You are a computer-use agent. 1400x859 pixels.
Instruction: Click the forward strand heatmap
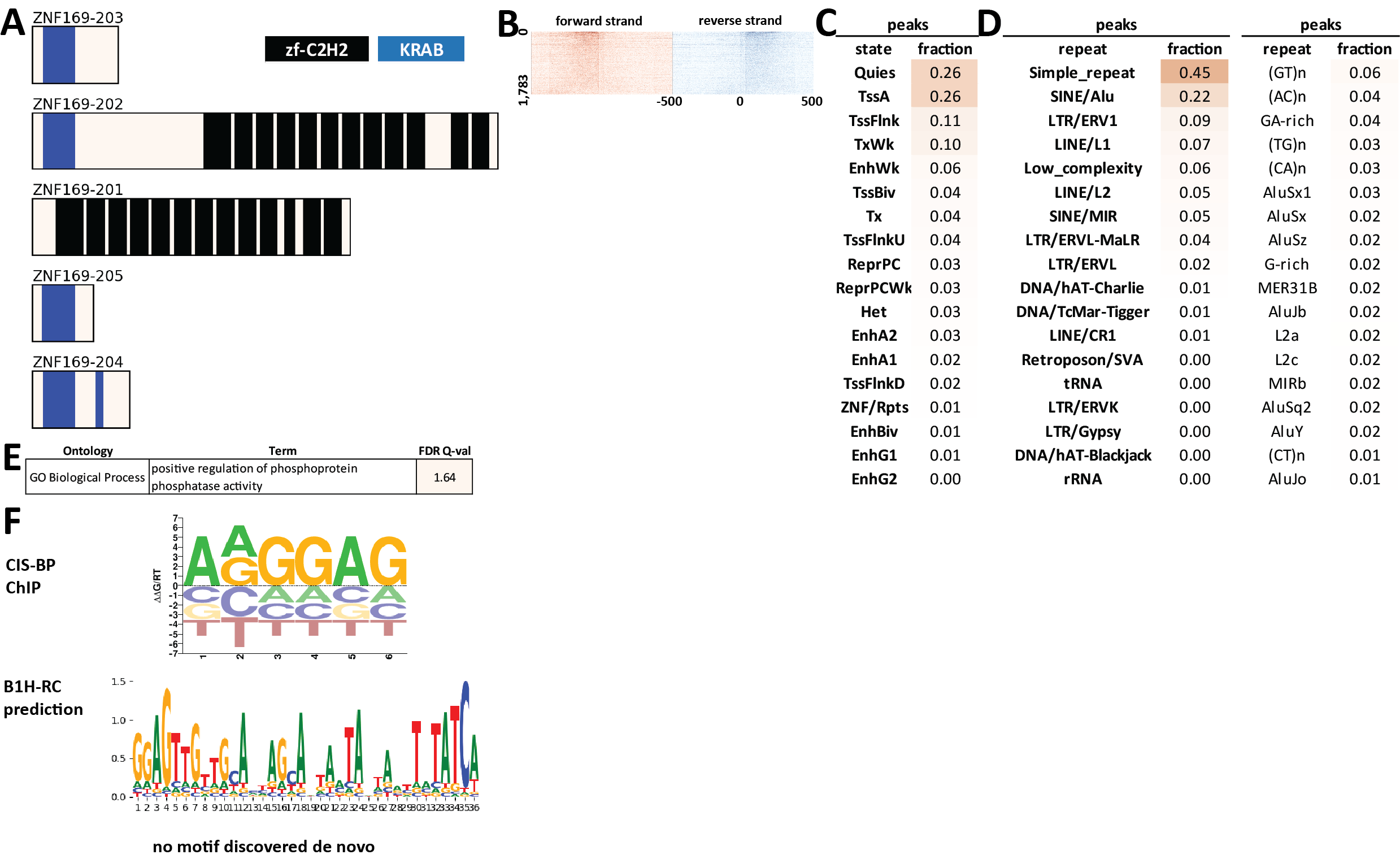click(601, 63)
